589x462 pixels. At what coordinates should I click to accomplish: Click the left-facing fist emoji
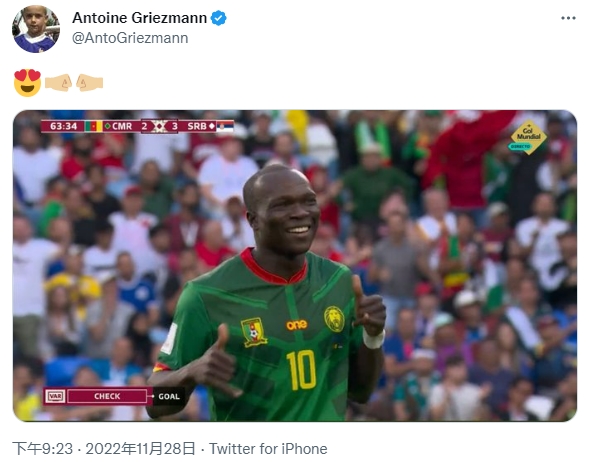[x=89, y=83]
